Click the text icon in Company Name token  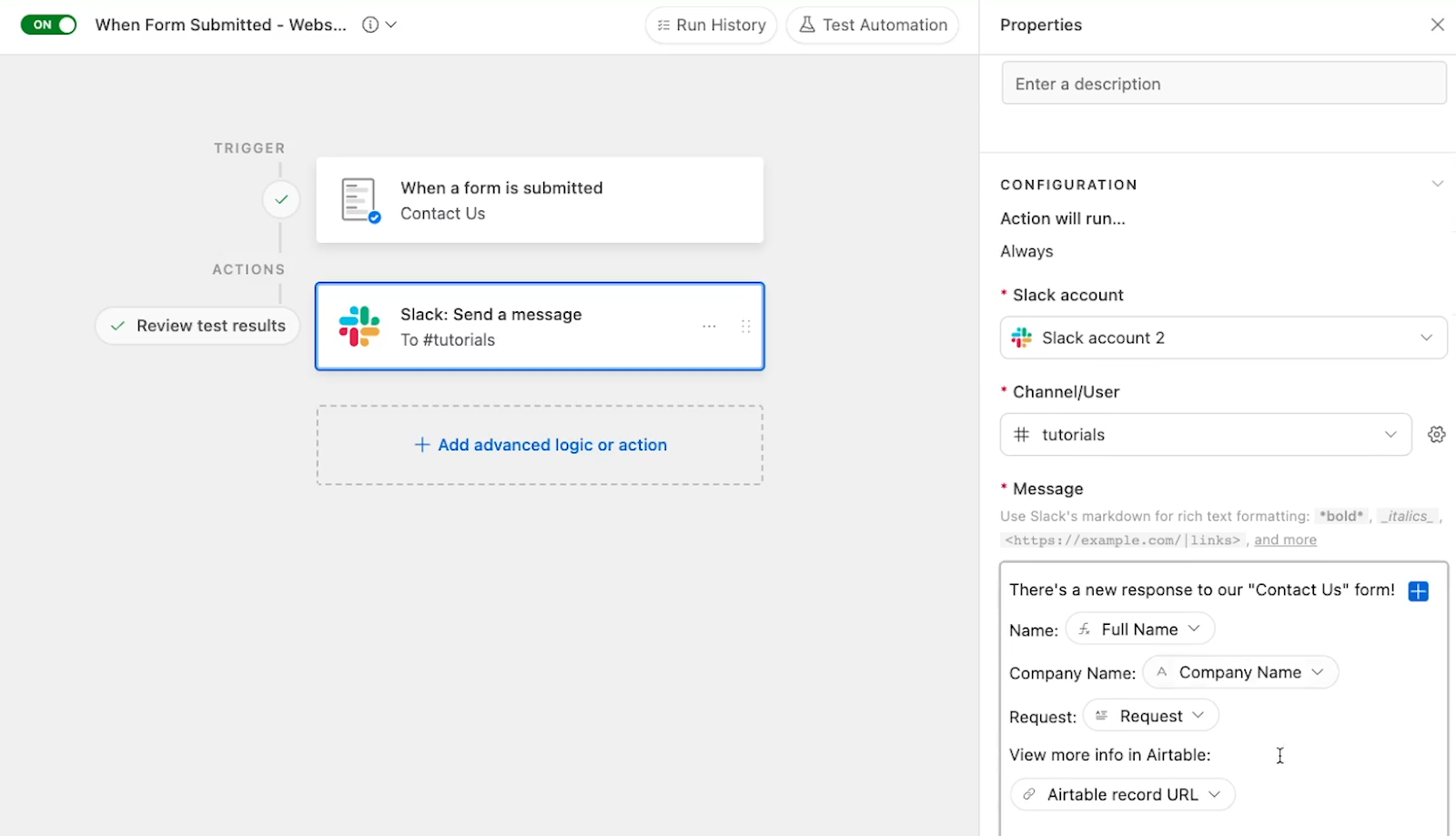point(1162,672)
